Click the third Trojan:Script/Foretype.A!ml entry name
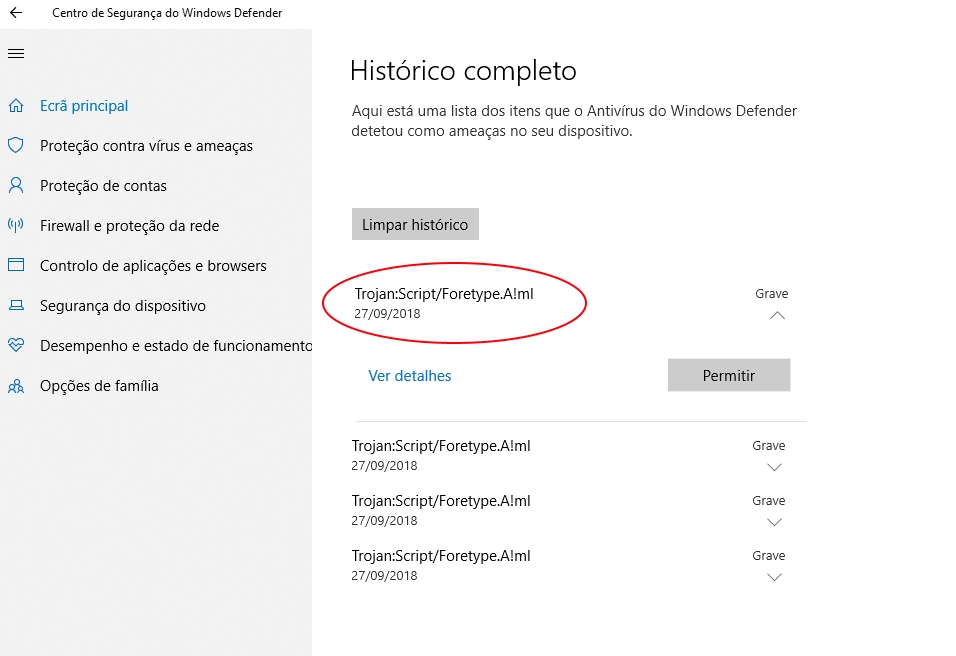 (441, 501)
